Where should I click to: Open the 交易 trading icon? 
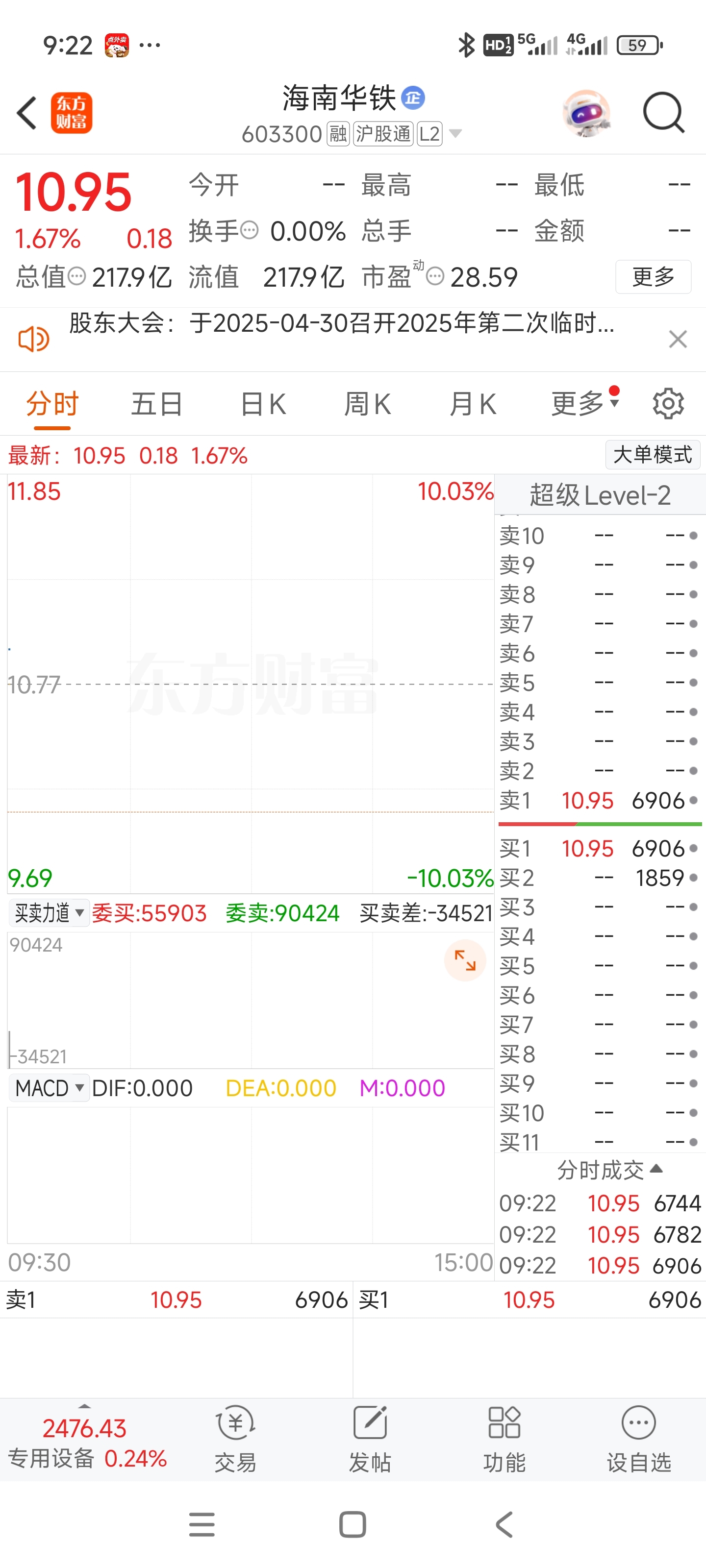236,1439
